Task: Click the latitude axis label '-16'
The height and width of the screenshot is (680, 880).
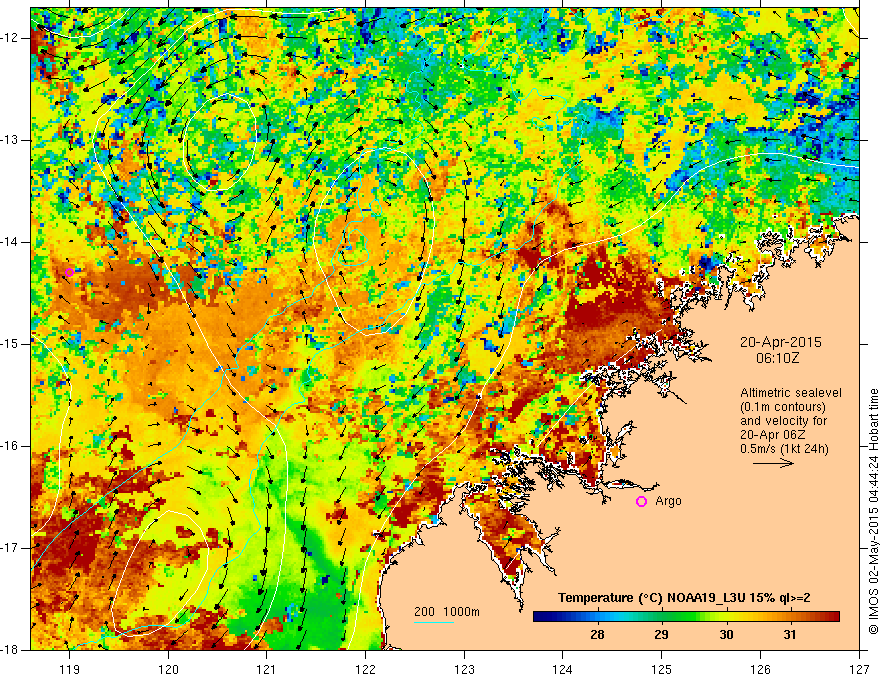Action: tap(11, 445)
